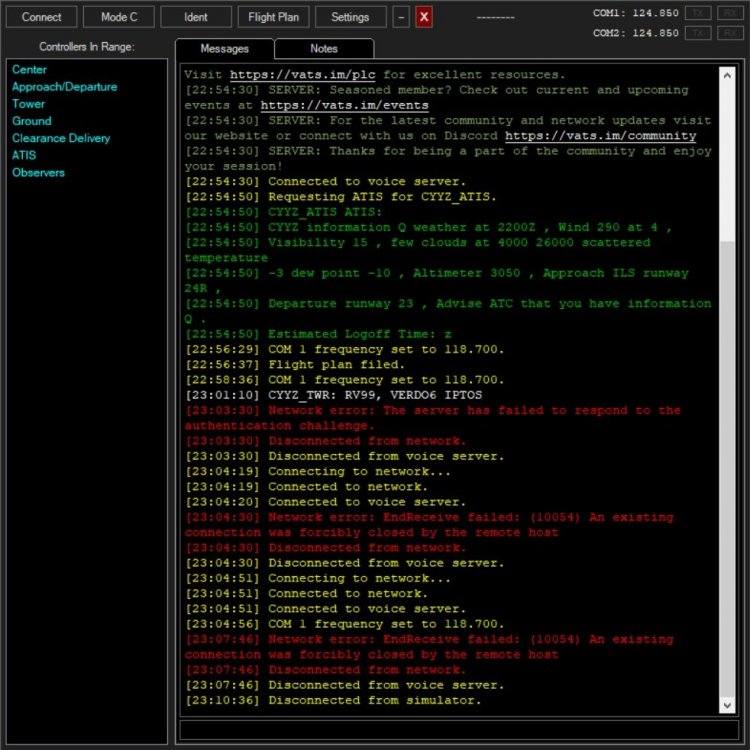Viewport: 750px width, 750px height.
Task: Open the vats.im/events link
Action: pos(344,105)
